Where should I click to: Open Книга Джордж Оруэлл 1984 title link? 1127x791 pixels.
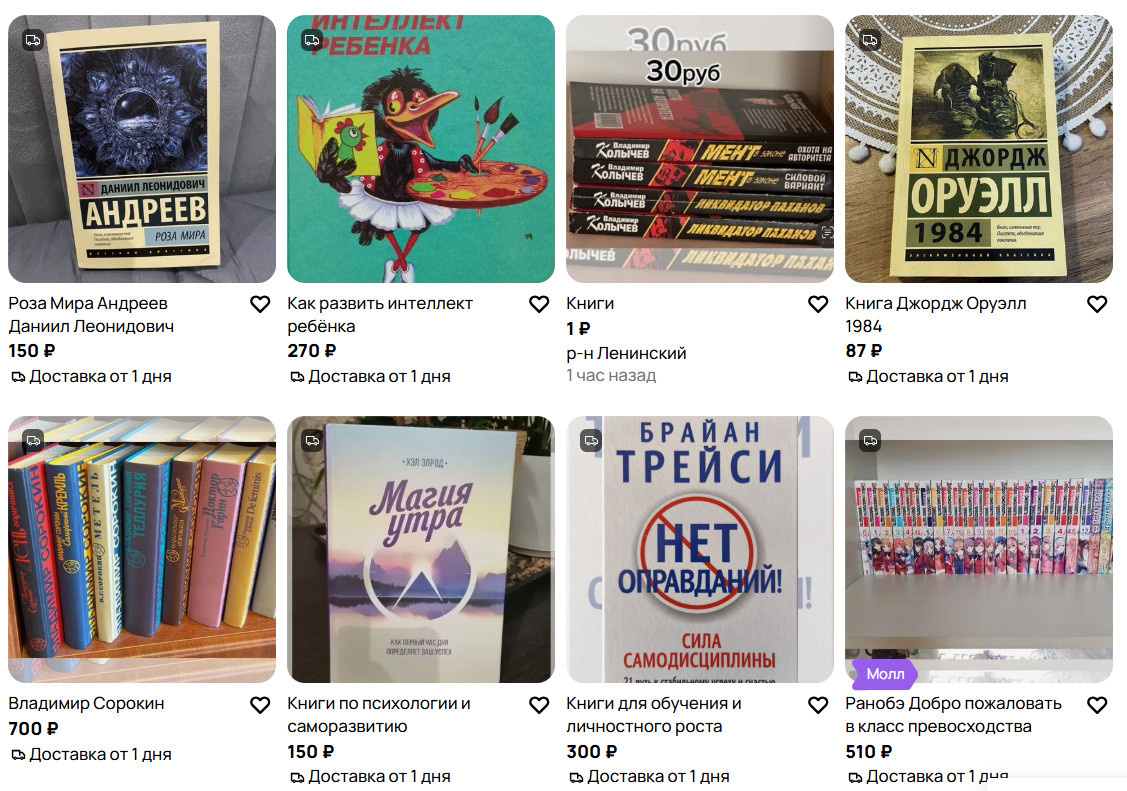(x=935, y=315)
